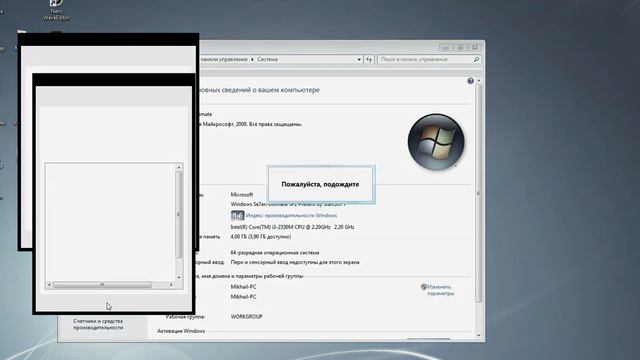The width and height of the screenshot is (640, 360).
Task: Click down arrow of front dialog list
Action: [179, 277]
